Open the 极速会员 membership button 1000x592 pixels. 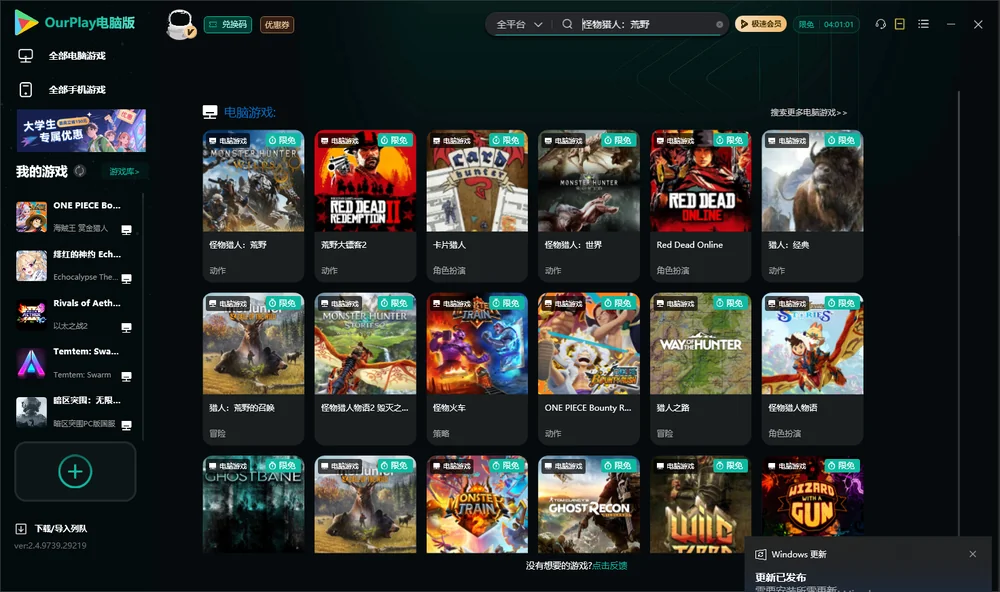(761, 24)
